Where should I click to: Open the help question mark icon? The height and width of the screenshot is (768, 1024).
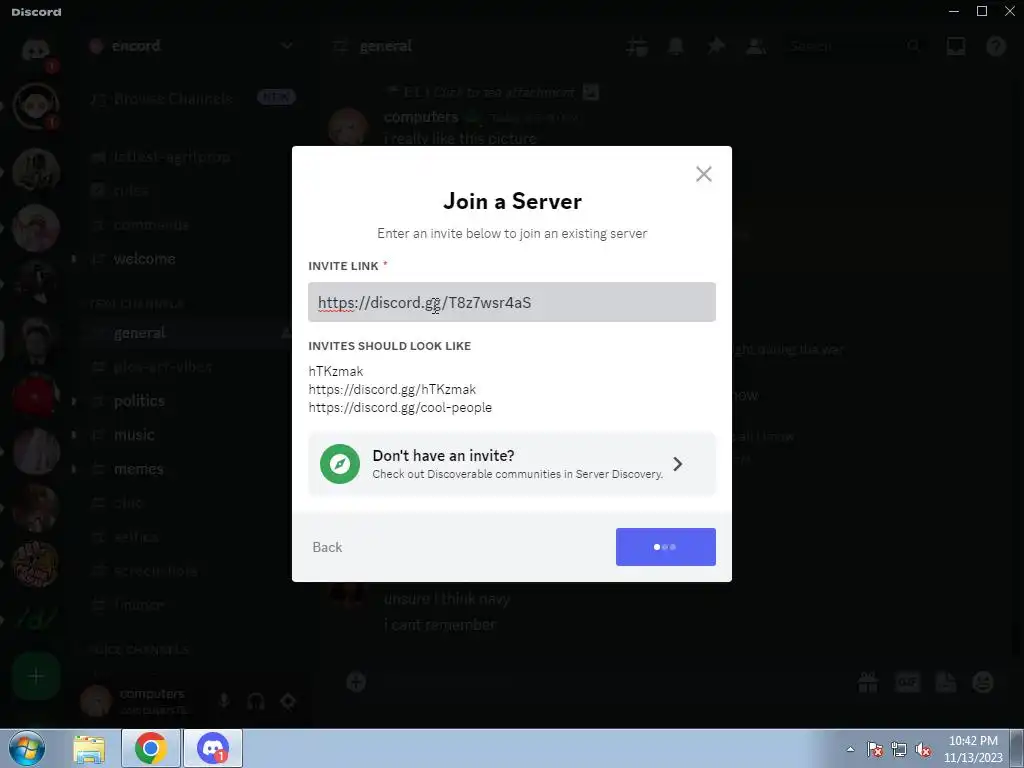coord(995,46)
